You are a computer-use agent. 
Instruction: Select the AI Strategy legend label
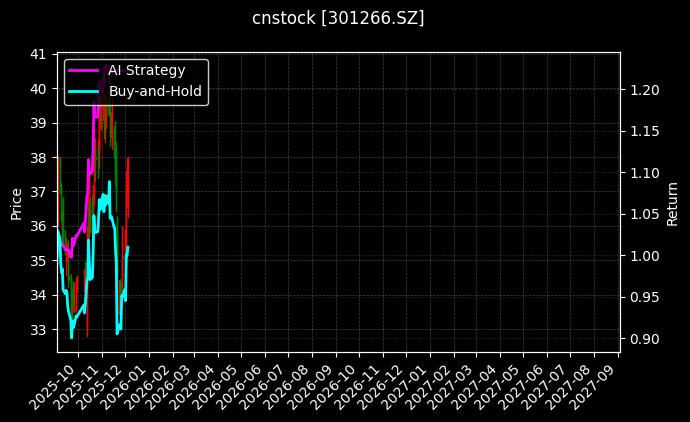point(146,70)
